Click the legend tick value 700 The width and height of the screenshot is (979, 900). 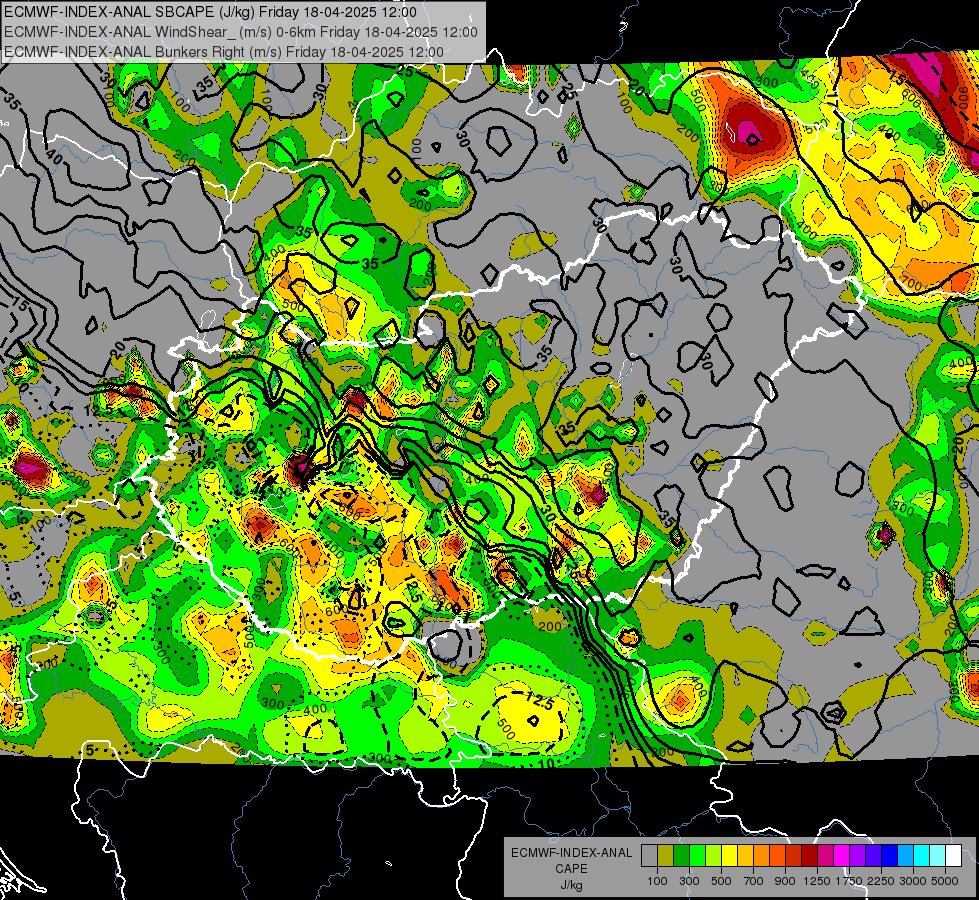click(754, 881)
